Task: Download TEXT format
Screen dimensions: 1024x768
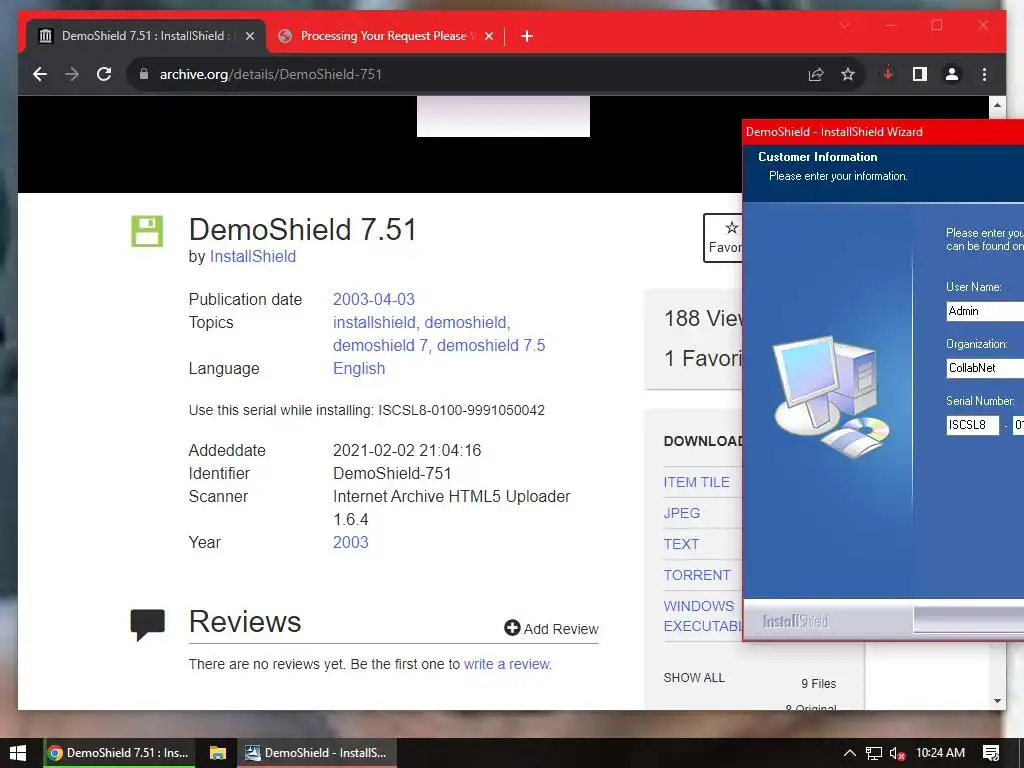Action: pyautogui.click(x=681, y=544)
